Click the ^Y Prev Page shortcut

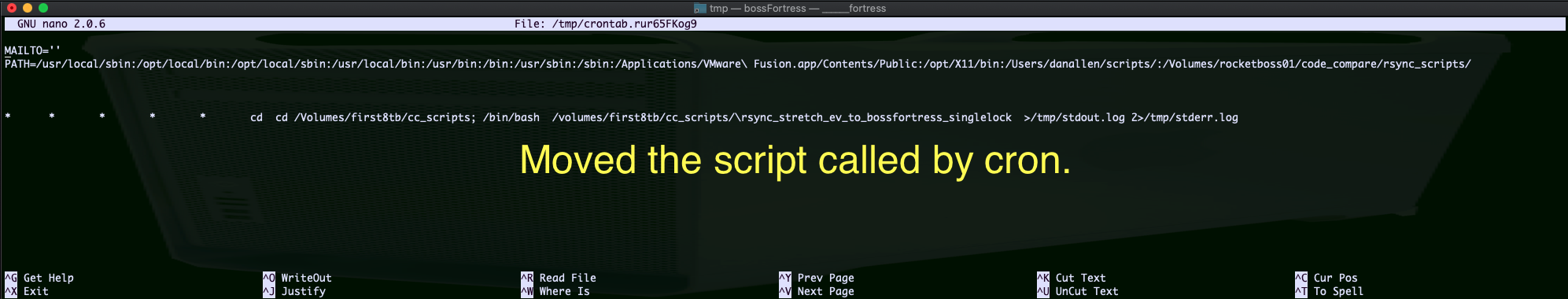click(817, 278)
